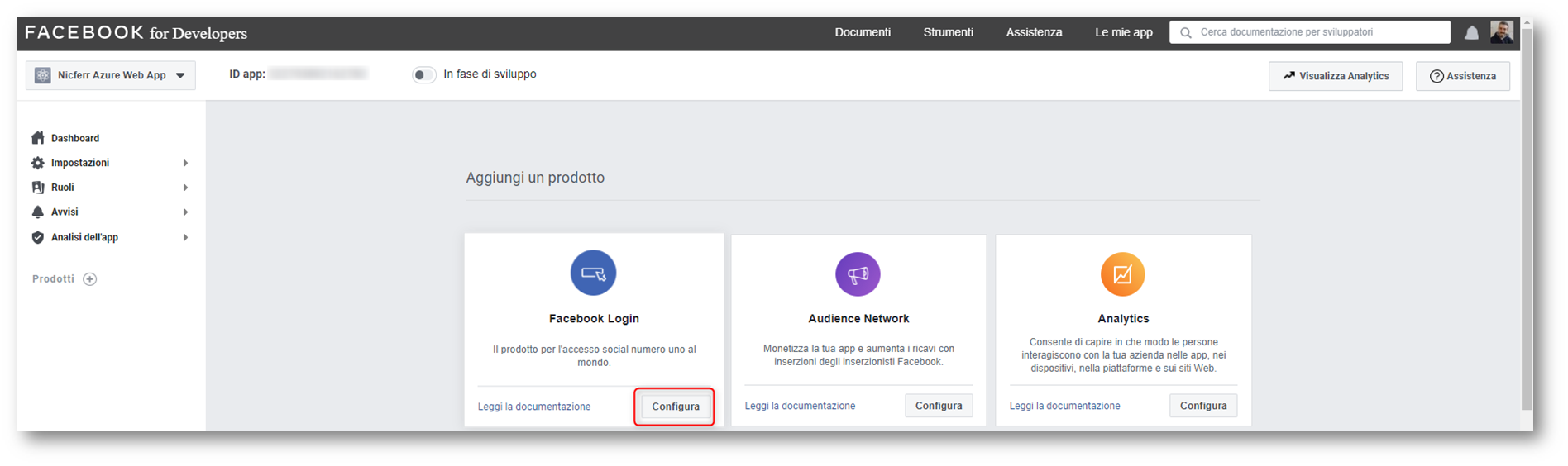
Task: Open Leggi la documentazione for Facebook Login
Action: click(534, 407)
